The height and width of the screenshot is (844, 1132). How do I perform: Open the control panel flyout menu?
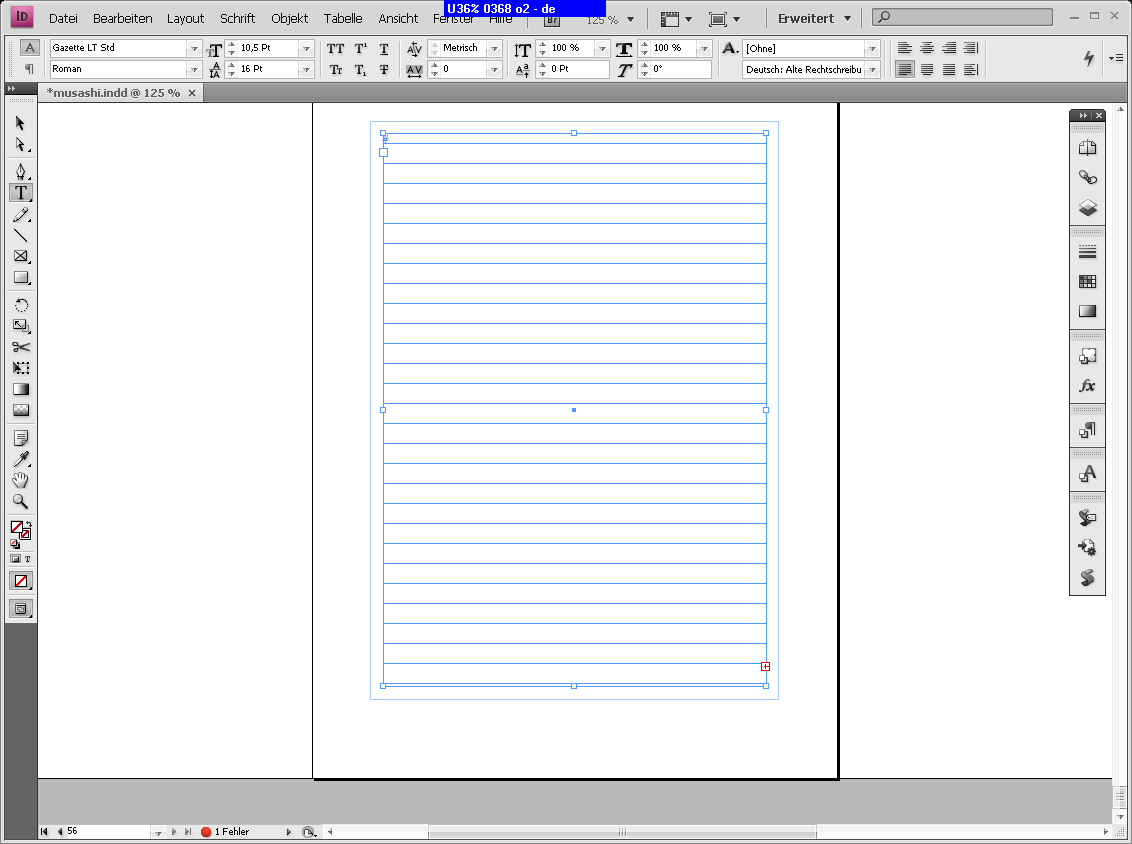pyautogui.click(x=1116, y=58)
